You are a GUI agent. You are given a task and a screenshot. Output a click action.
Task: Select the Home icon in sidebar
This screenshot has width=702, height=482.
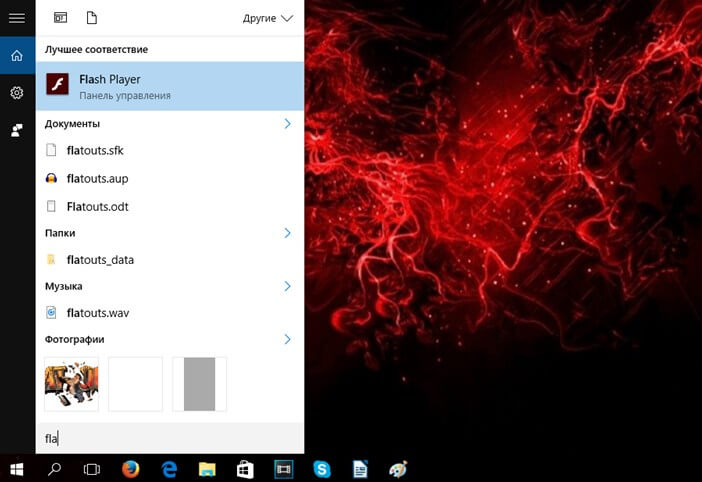[17, 55]
